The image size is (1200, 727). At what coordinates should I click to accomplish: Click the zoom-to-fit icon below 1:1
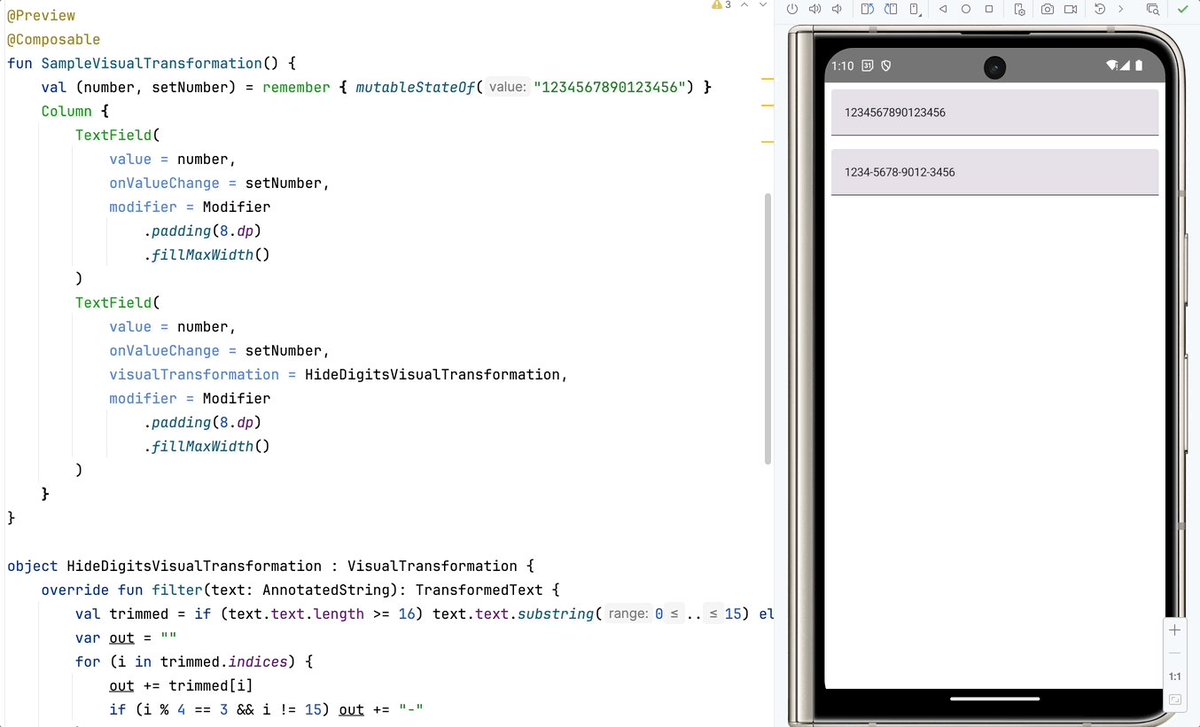point(1175,699)
